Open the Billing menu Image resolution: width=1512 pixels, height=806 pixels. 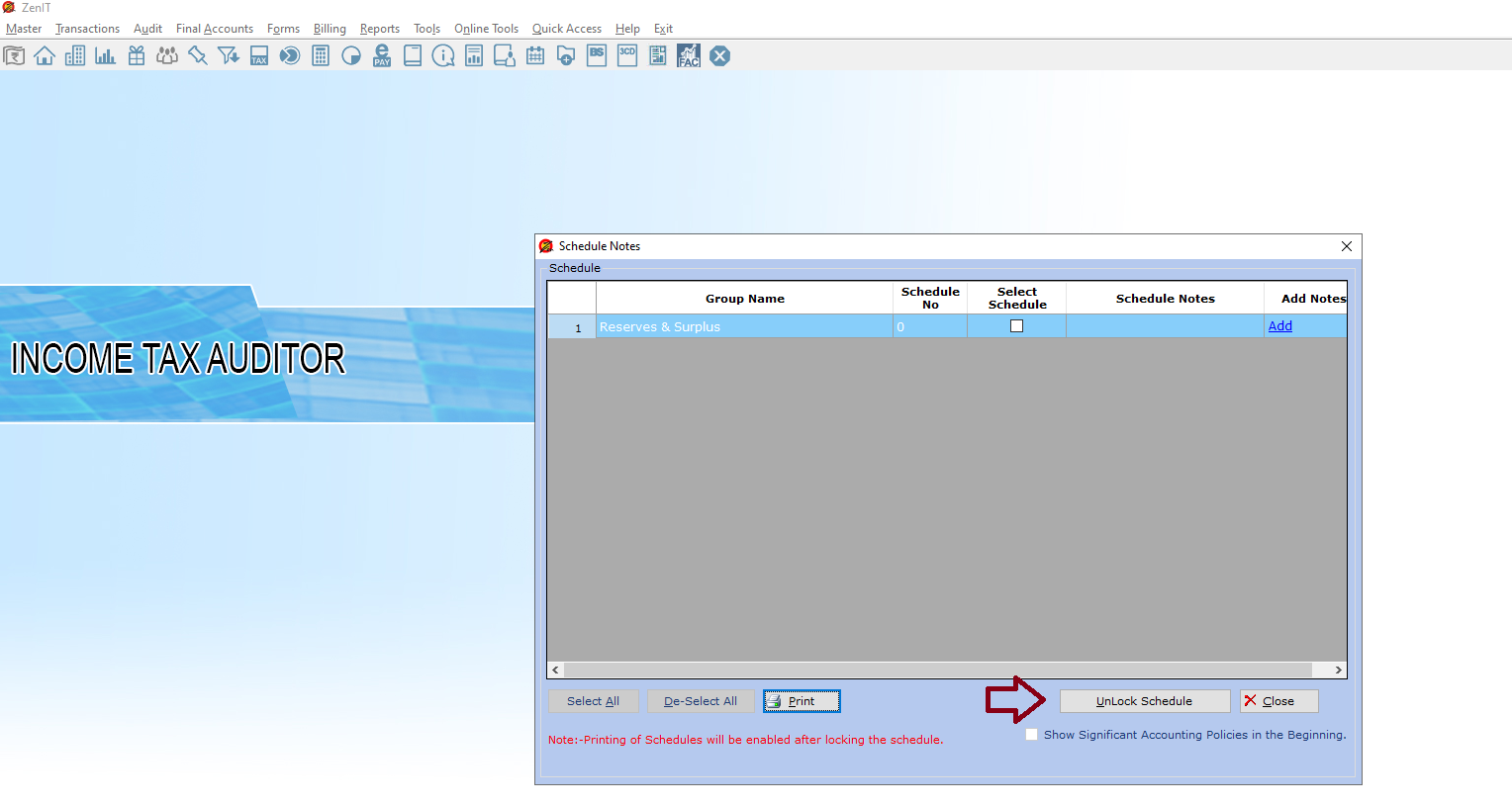click(x=330, y=29)
